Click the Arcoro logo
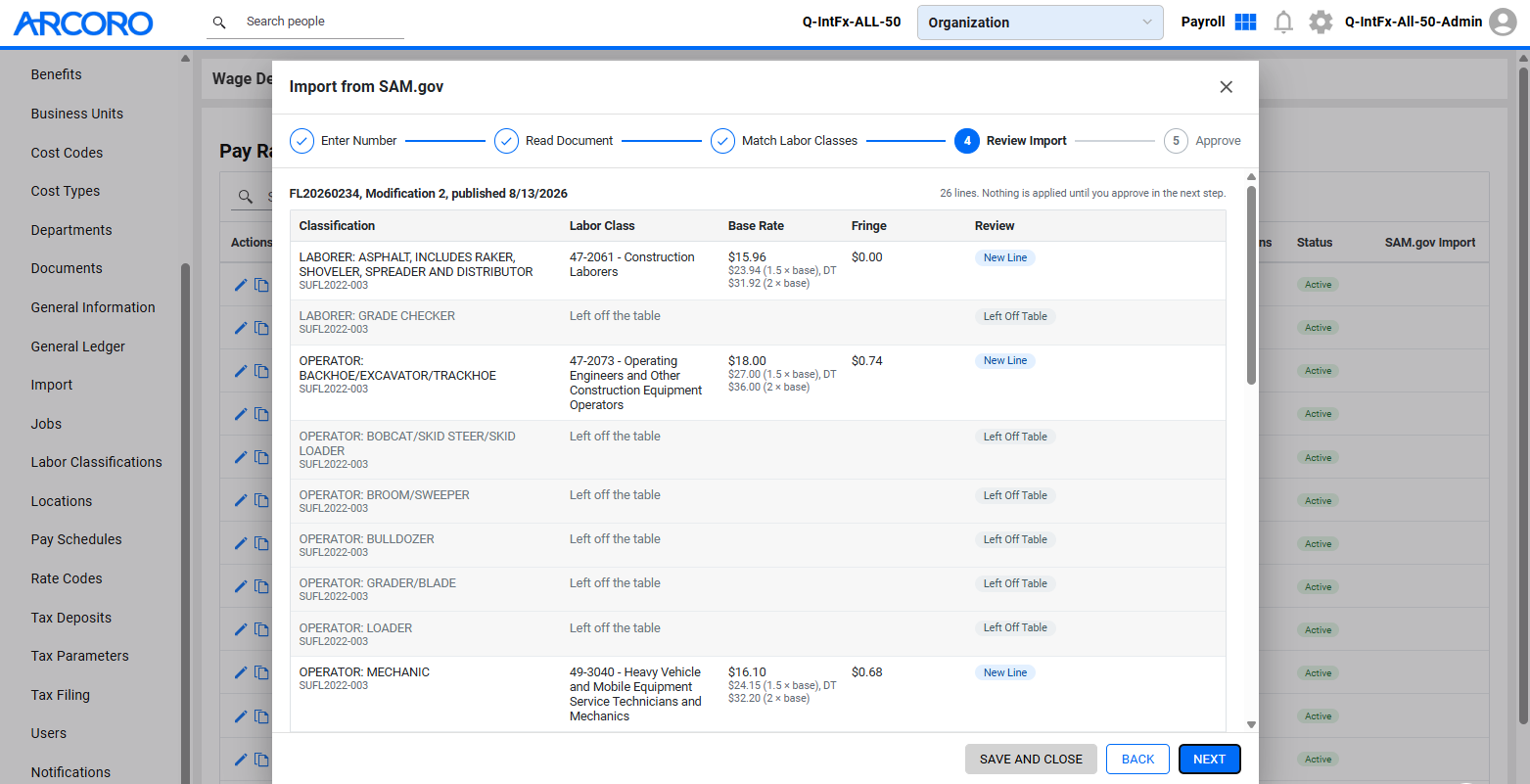This screenshot has height=784, width=1530. [x=83, y=23]
